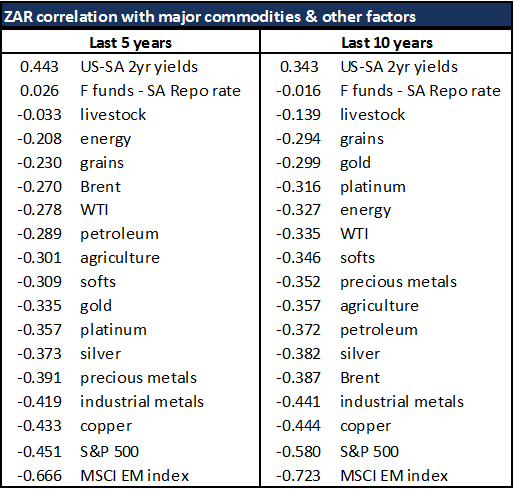
Task: Select the softs label under Last 10 years
Action: point(357,258)
